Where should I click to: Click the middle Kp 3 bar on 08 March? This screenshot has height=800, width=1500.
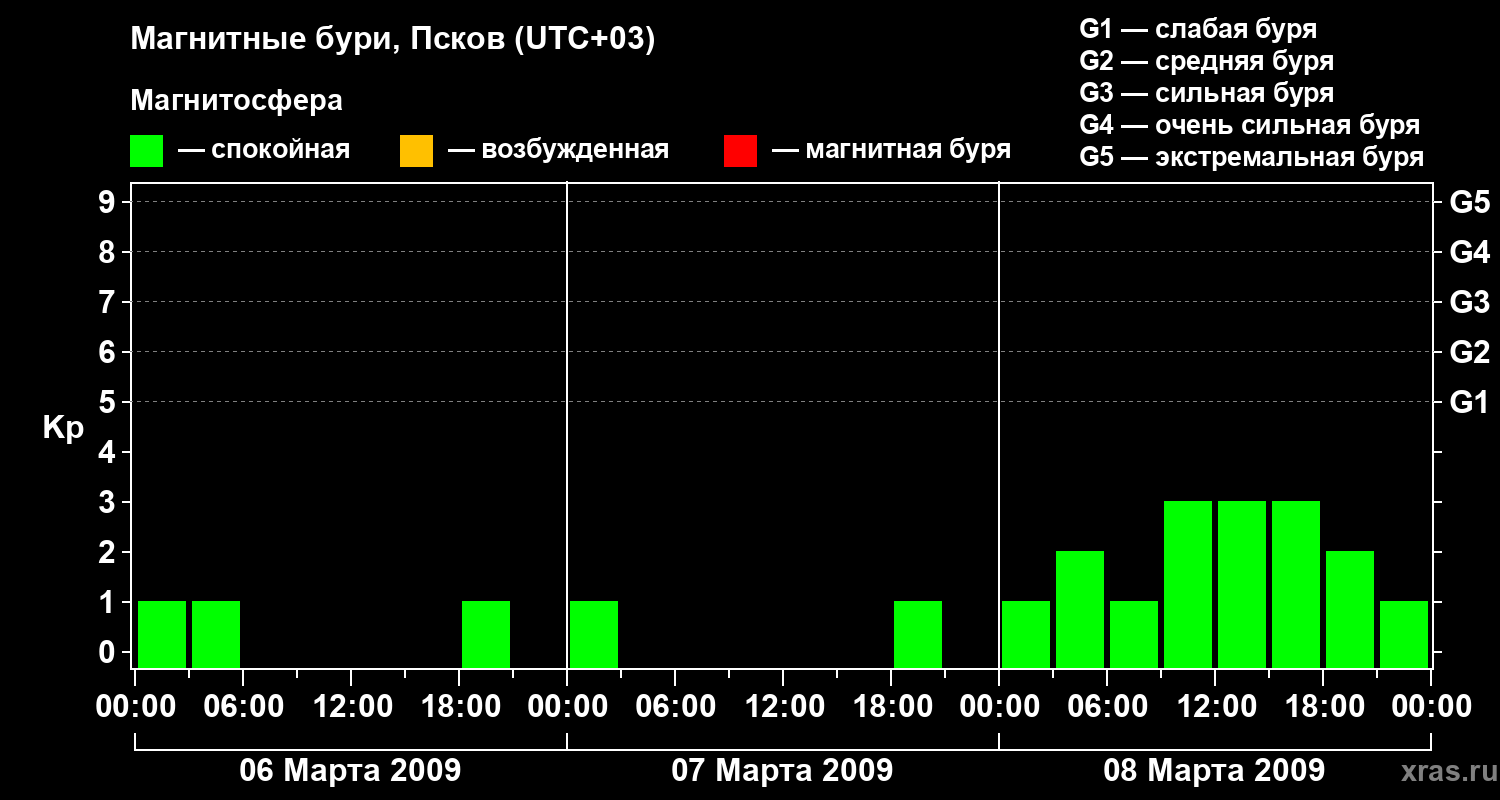(1242, 584)
